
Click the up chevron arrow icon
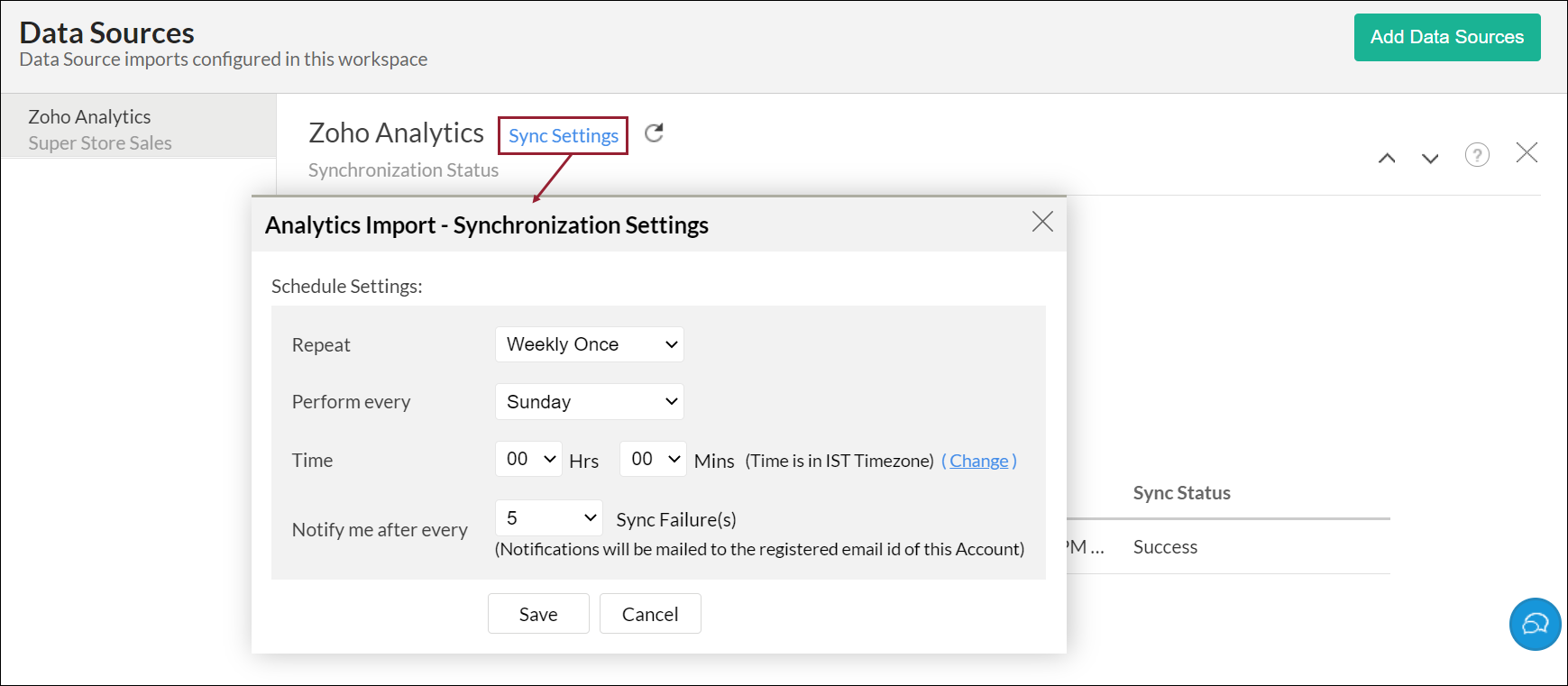point(1387,158)
